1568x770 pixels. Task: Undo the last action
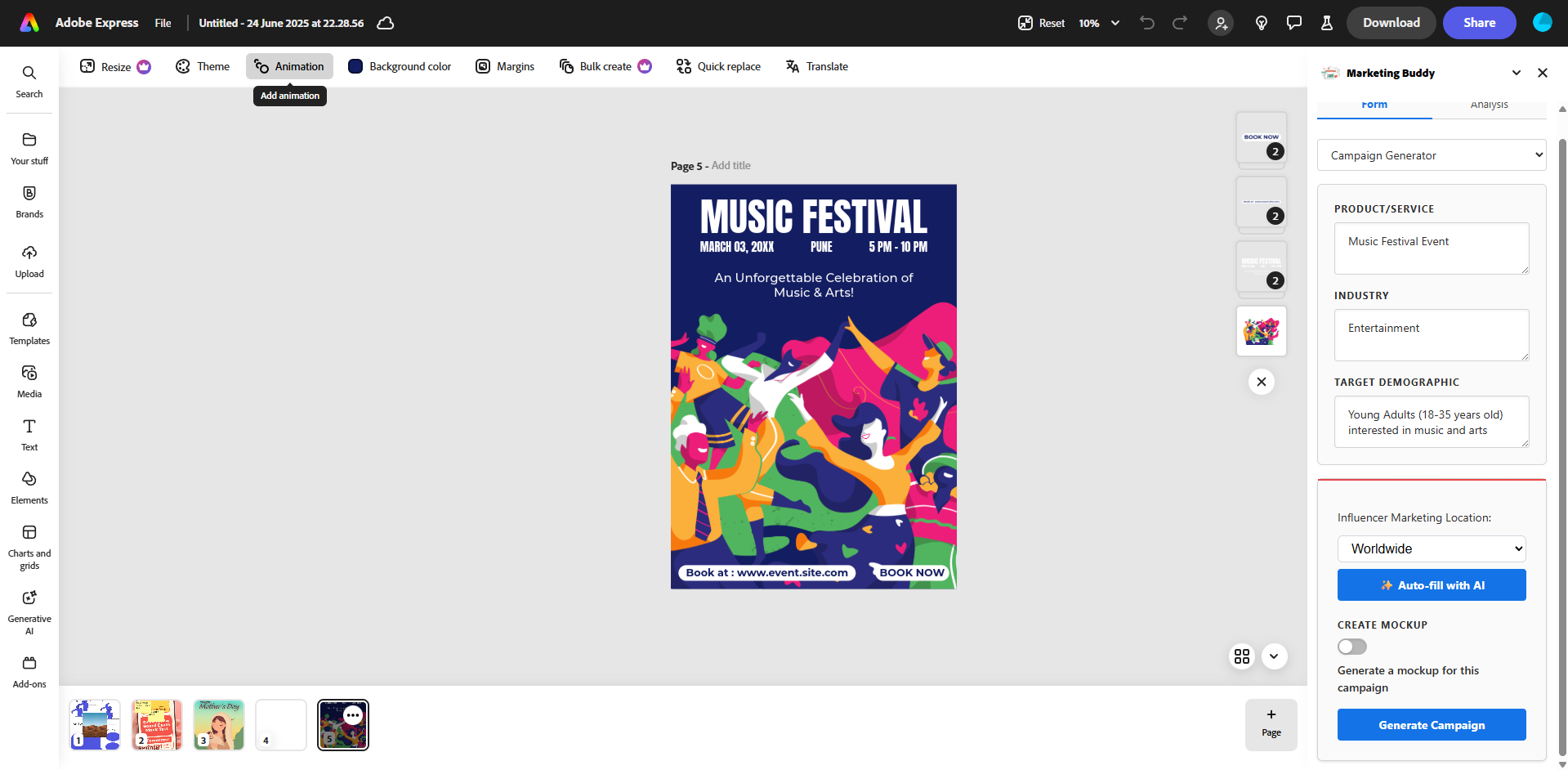pos(1147,23)
